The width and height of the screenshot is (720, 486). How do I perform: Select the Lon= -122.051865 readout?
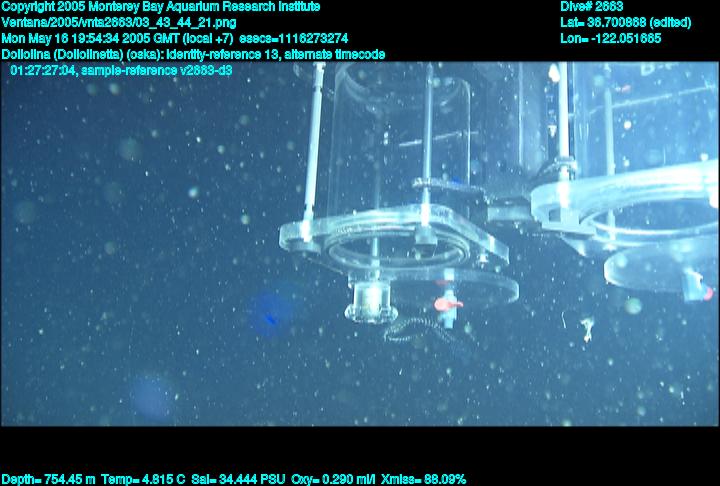611,38
